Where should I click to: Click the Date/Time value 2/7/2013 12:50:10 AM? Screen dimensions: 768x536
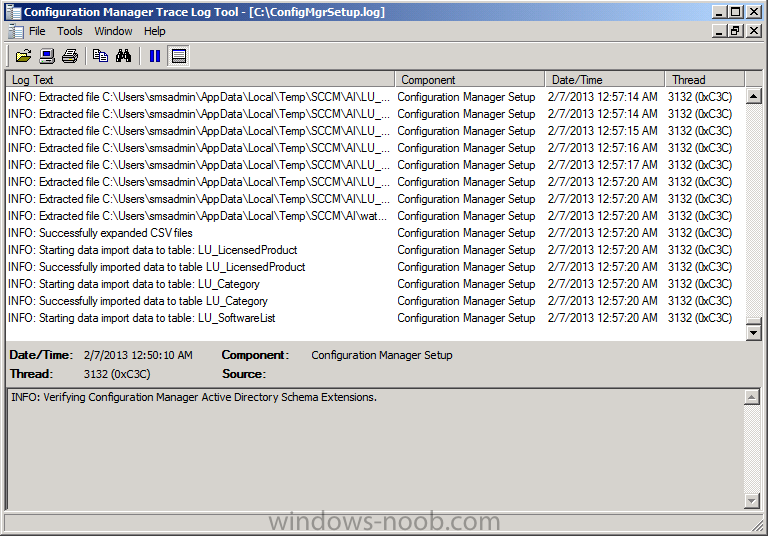[138, 355]
